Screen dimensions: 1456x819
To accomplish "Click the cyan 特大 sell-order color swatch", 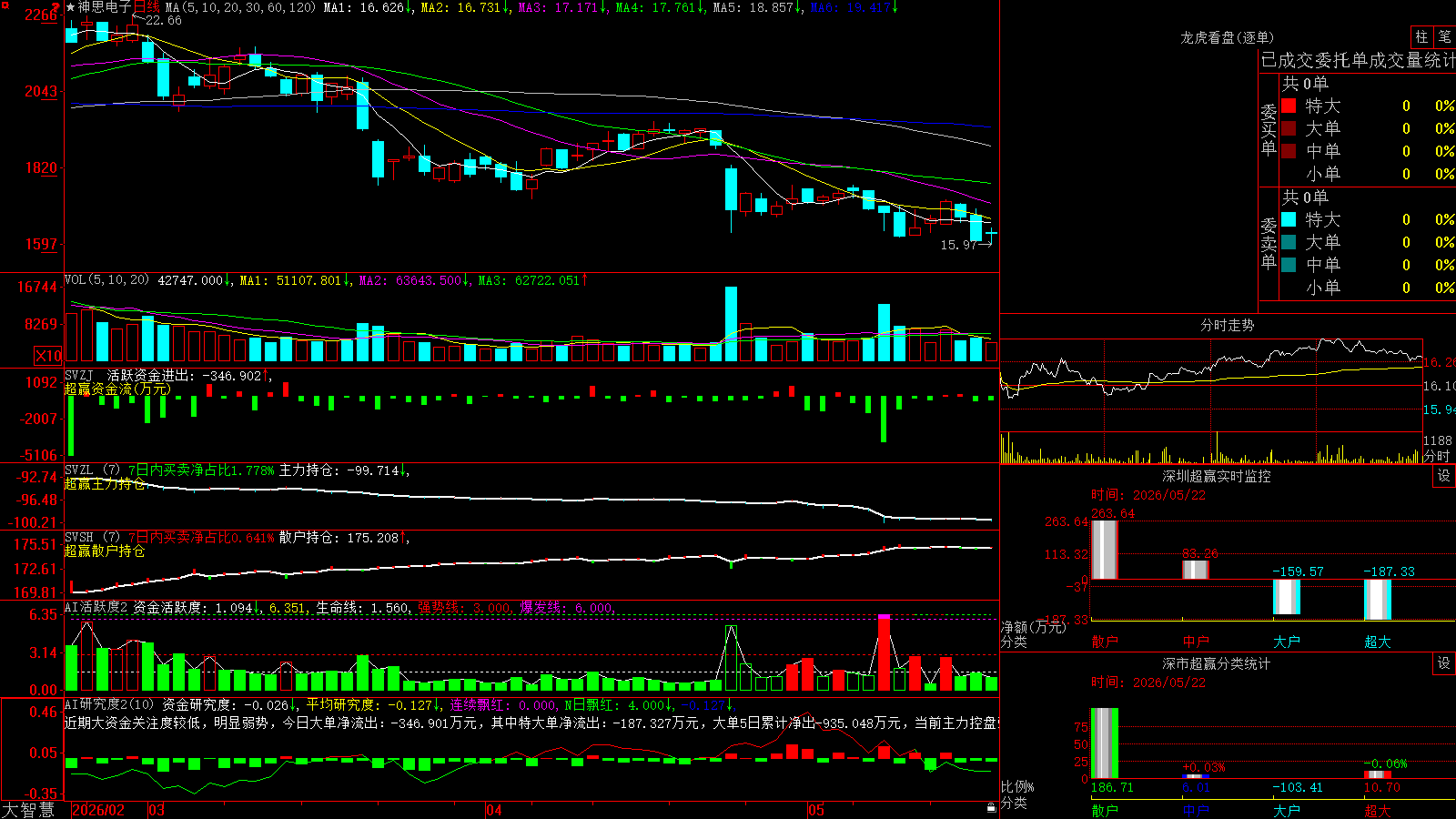I will pos(1289,219).
